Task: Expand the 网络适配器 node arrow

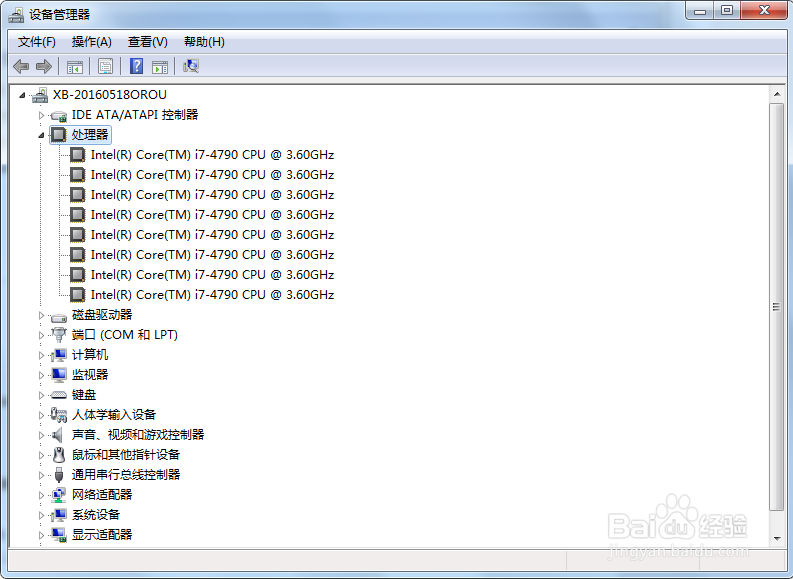Action: click(x=41, y=495)
